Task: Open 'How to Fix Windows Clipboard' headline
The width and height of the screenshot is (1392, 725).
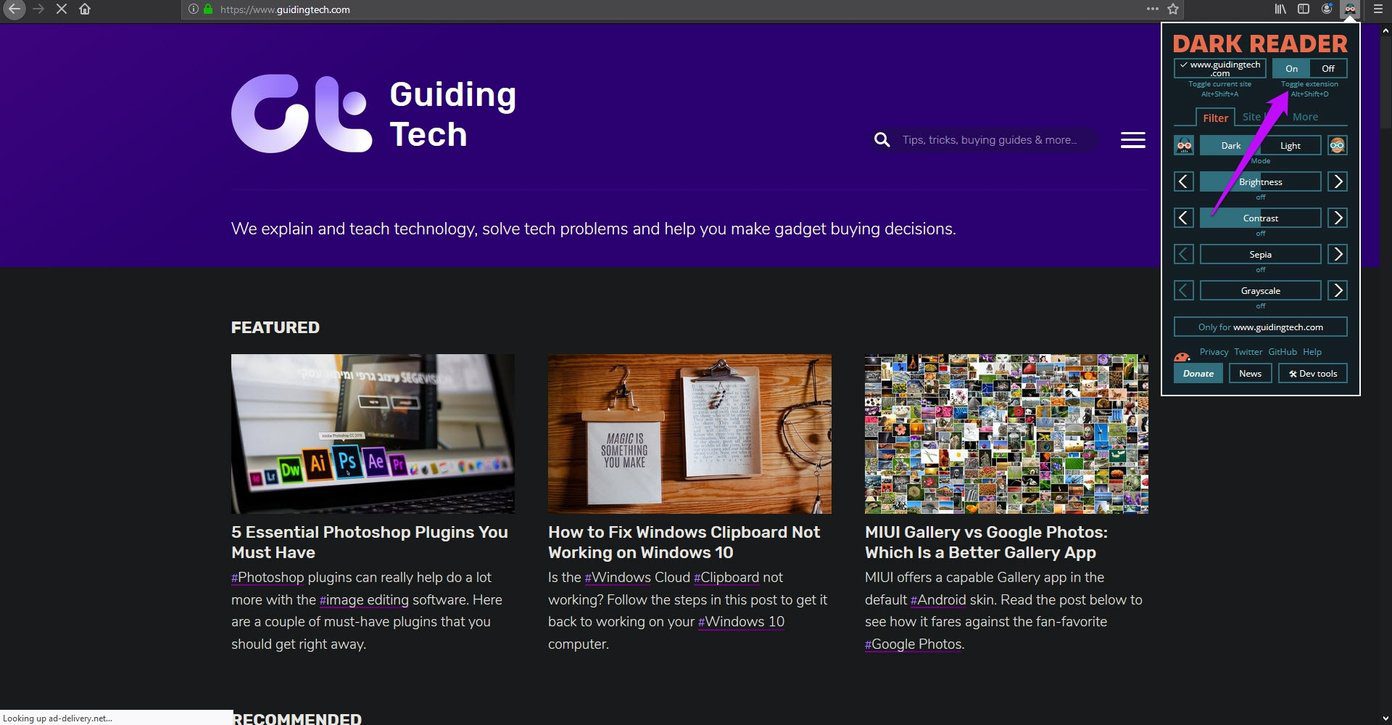Action: pos(684,542)
